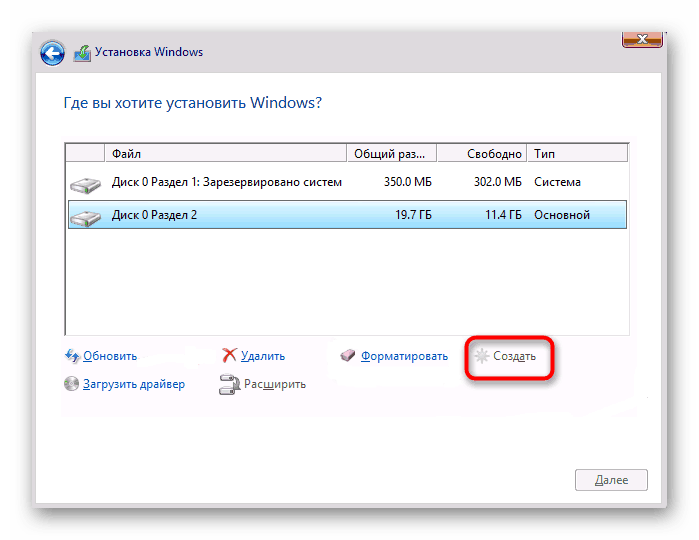699x540 pixels.
Task: Click the 350.0 МБ total size cell
Action: click(407, 182)
